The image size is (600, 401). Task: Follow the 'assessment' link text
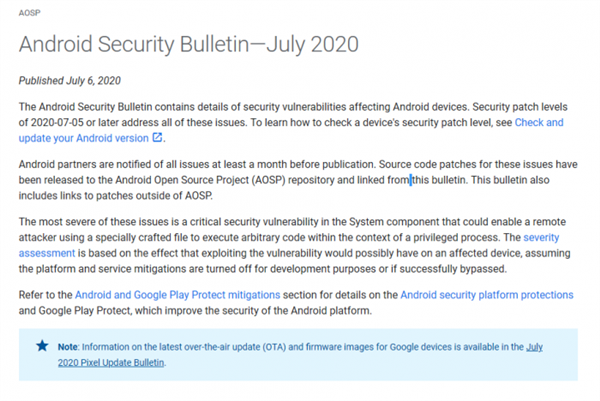pyautogui.click(x=47, y=253)
